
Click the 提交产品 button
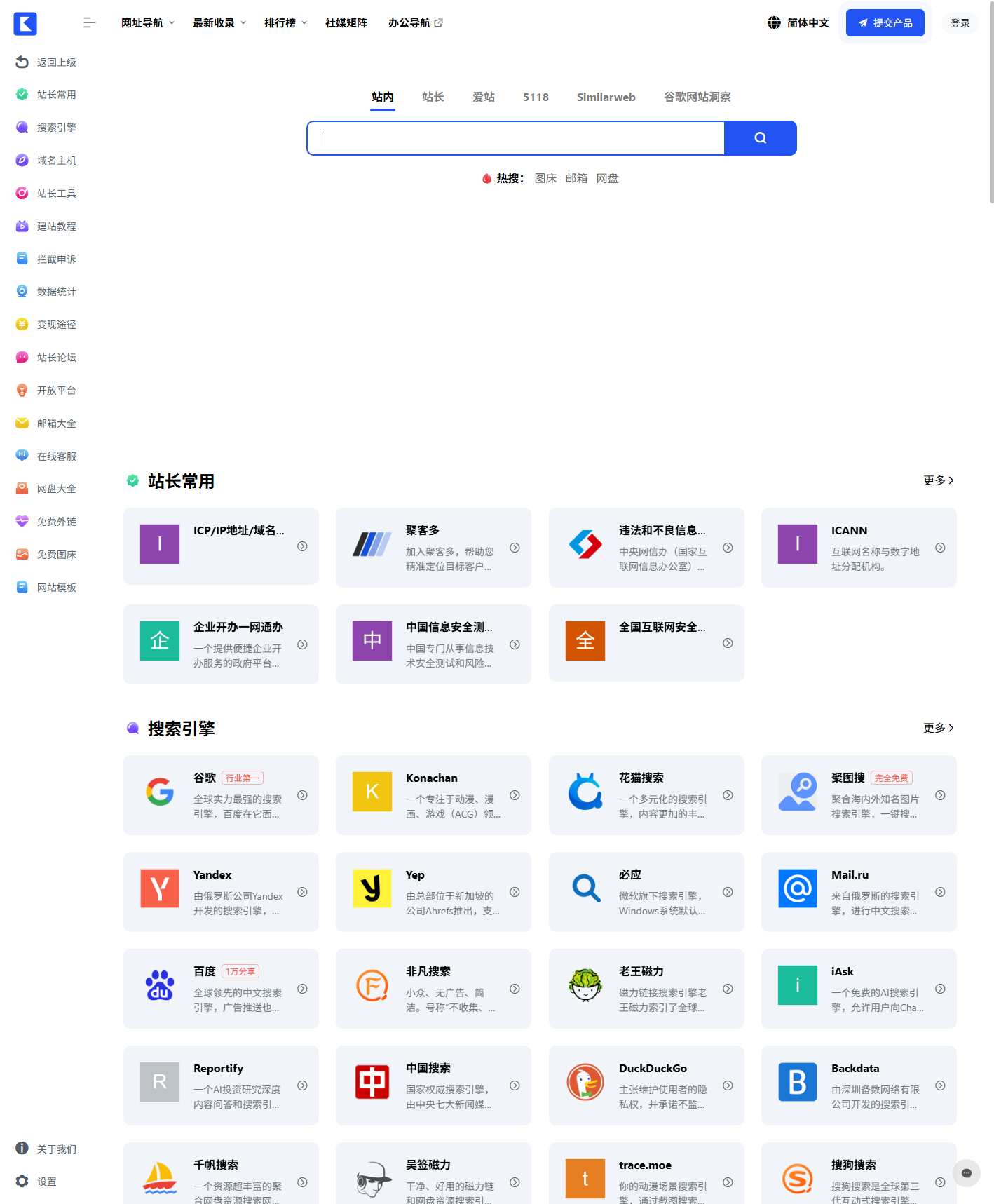pyautogui.click(x=885, y=23)
